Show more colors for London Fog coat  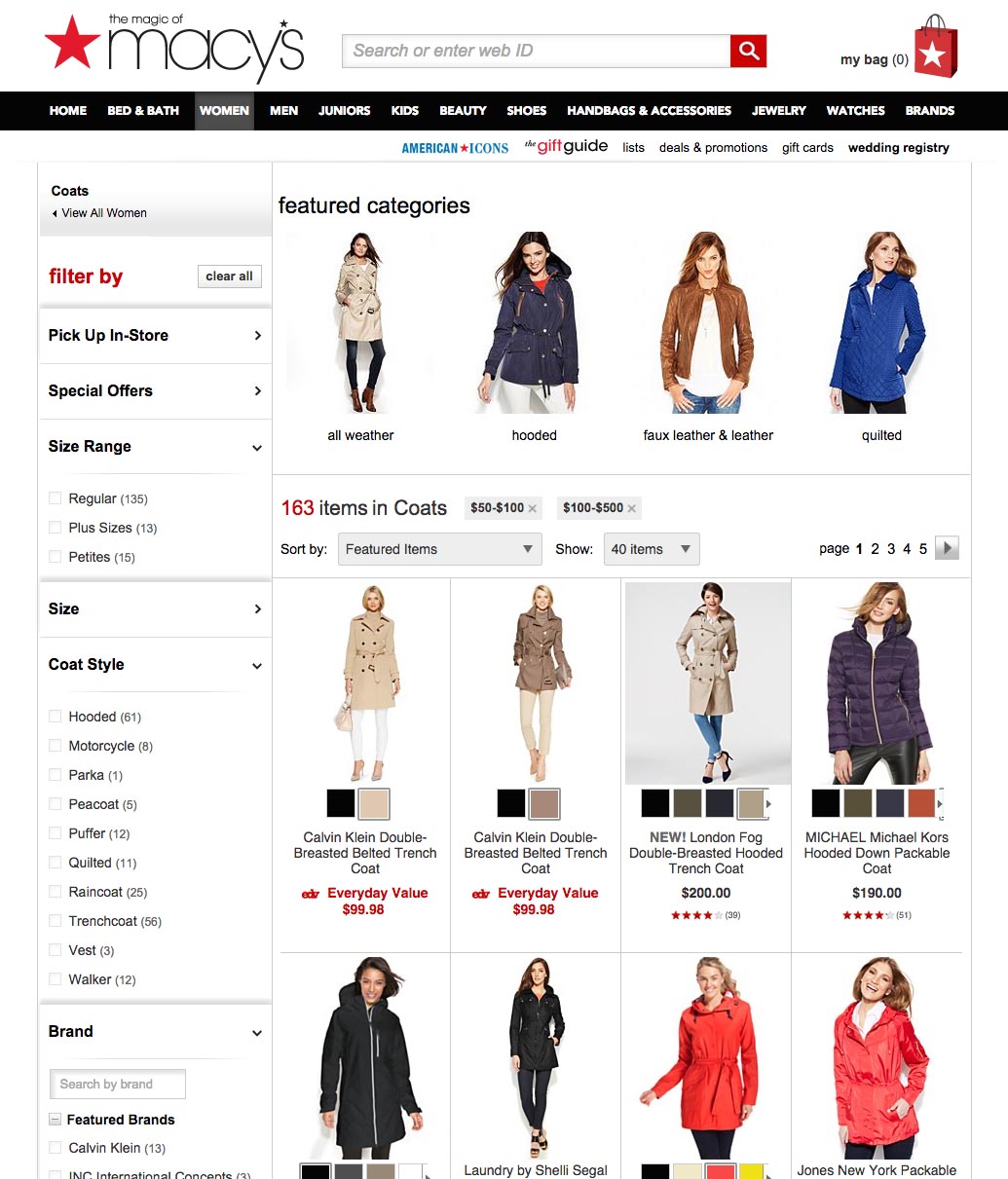coord(768,803)
